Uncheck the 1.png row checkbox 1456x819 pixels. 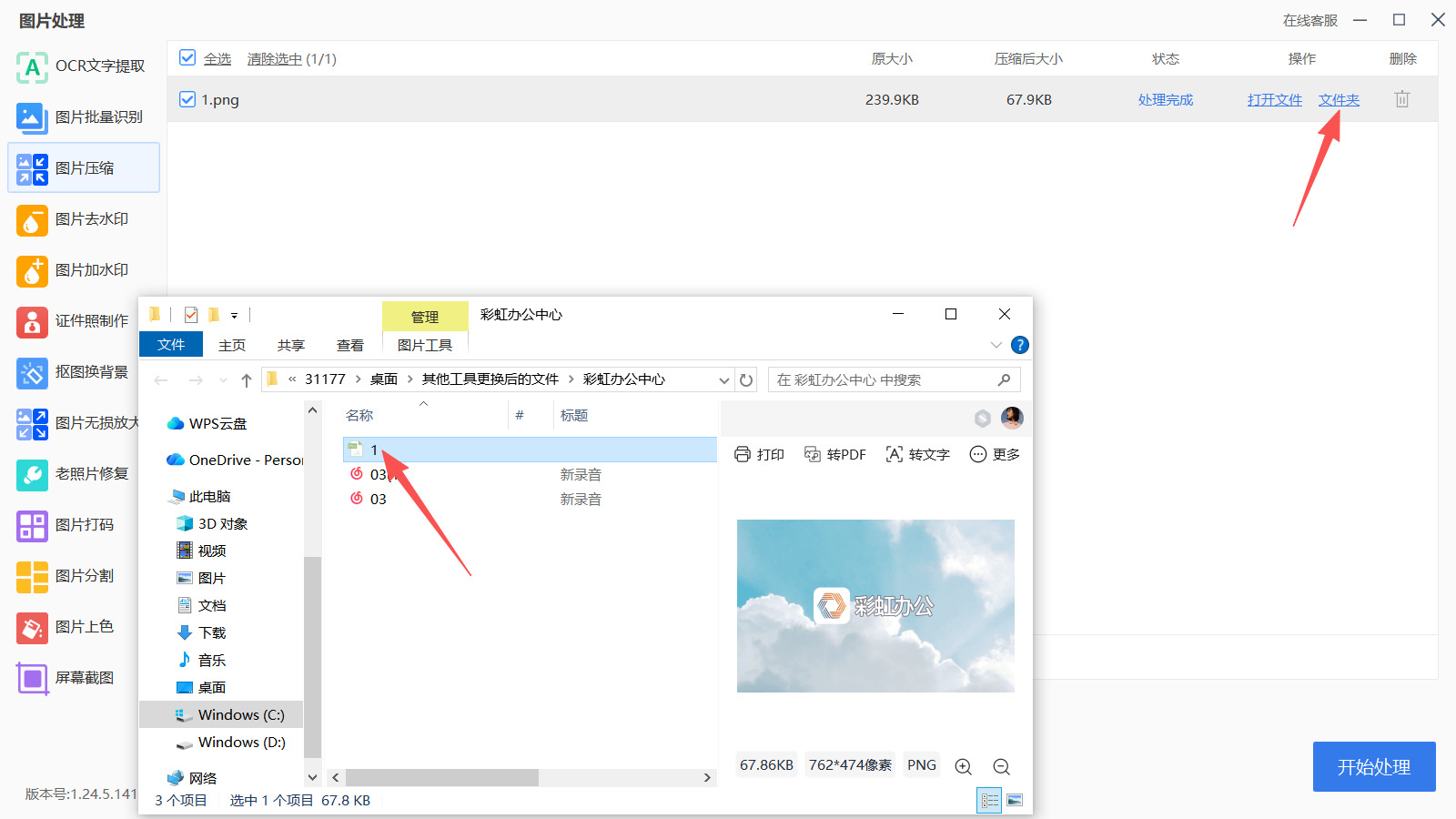point(187,99)
